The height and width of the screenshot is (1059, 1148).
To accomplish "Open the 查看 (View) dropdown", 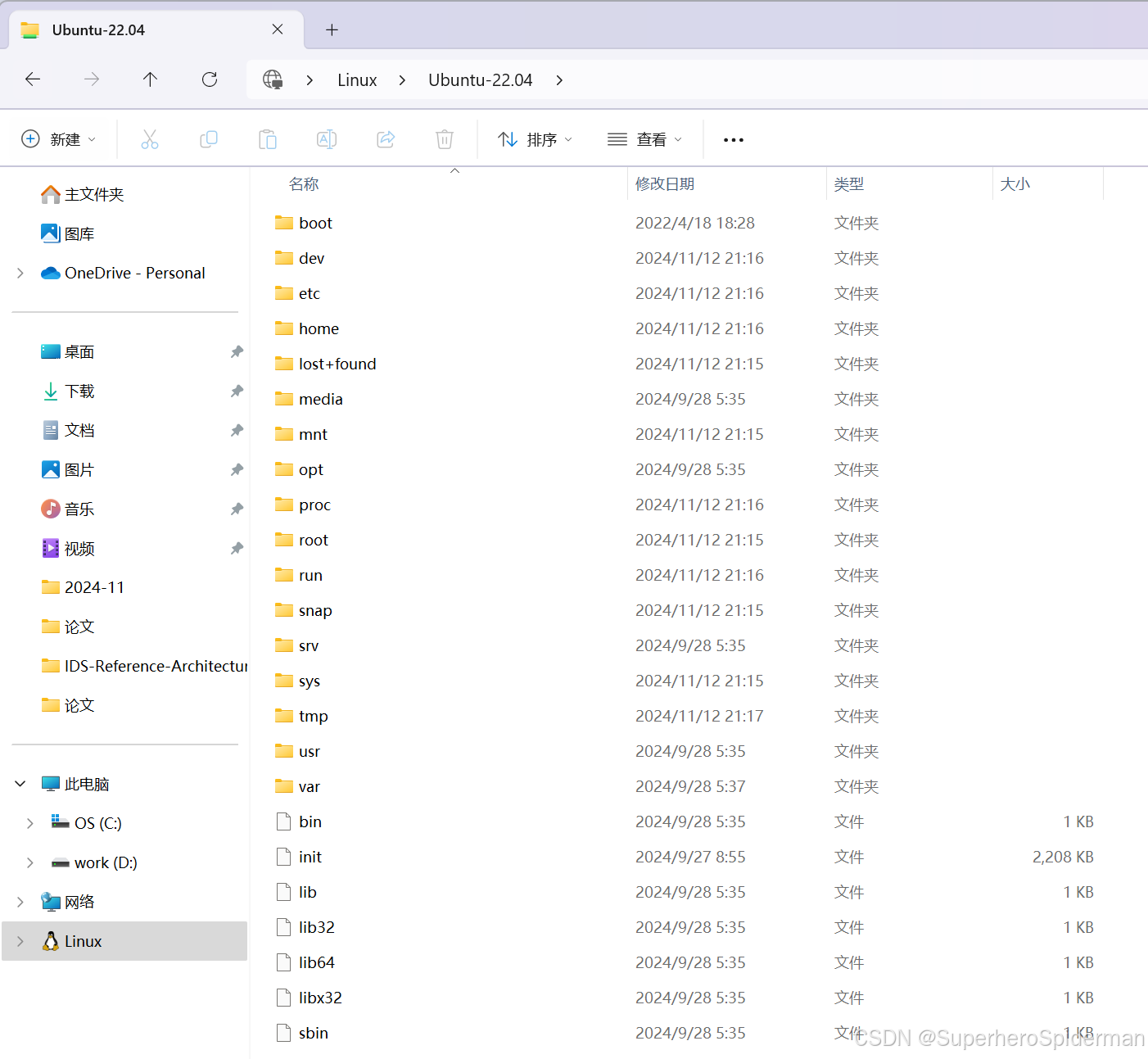I will click(x=644, y=139).
